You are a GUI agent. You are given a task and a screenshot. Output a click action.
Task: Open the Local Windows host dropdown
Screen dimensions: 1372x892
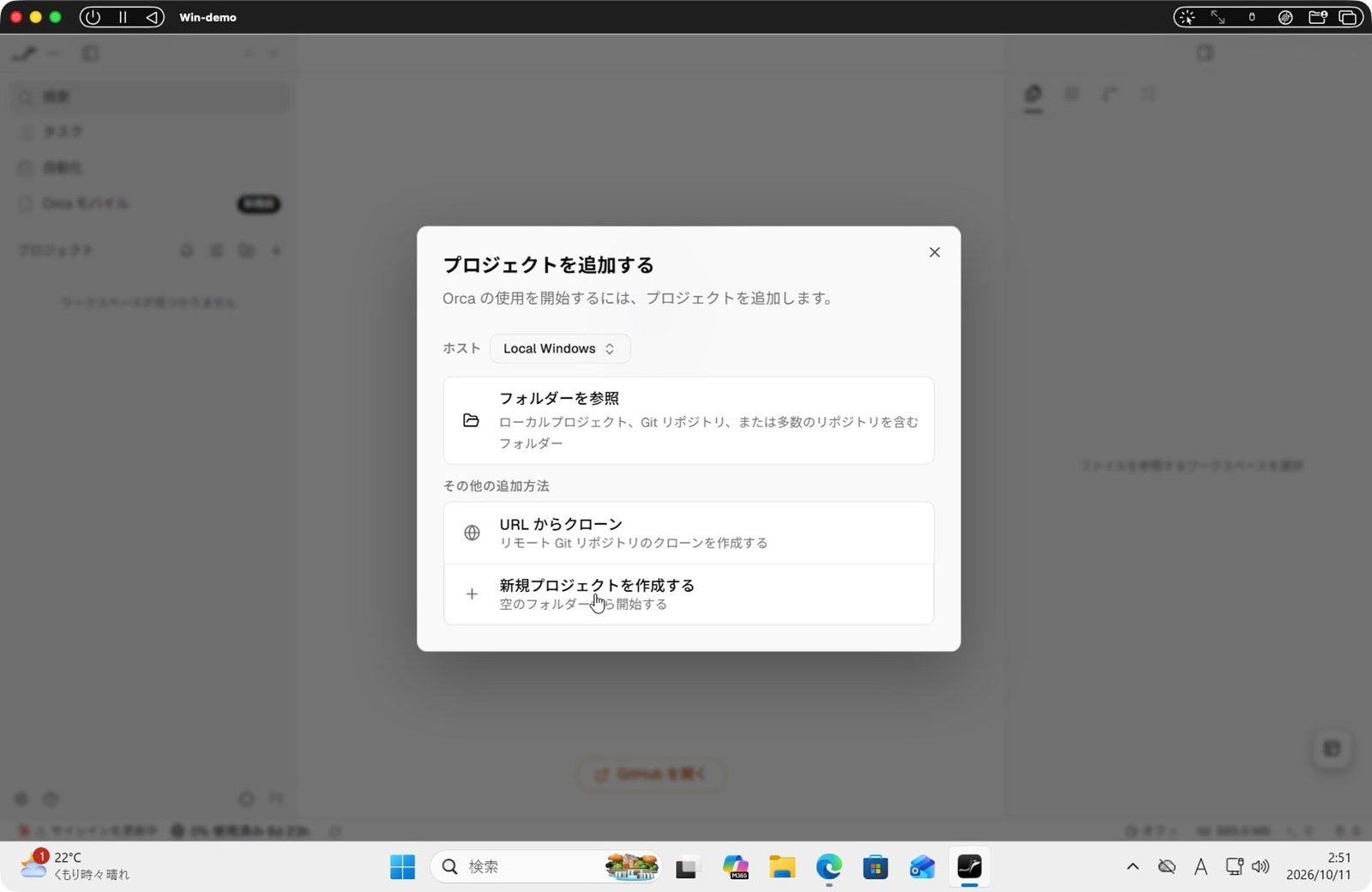click(560, 348)
